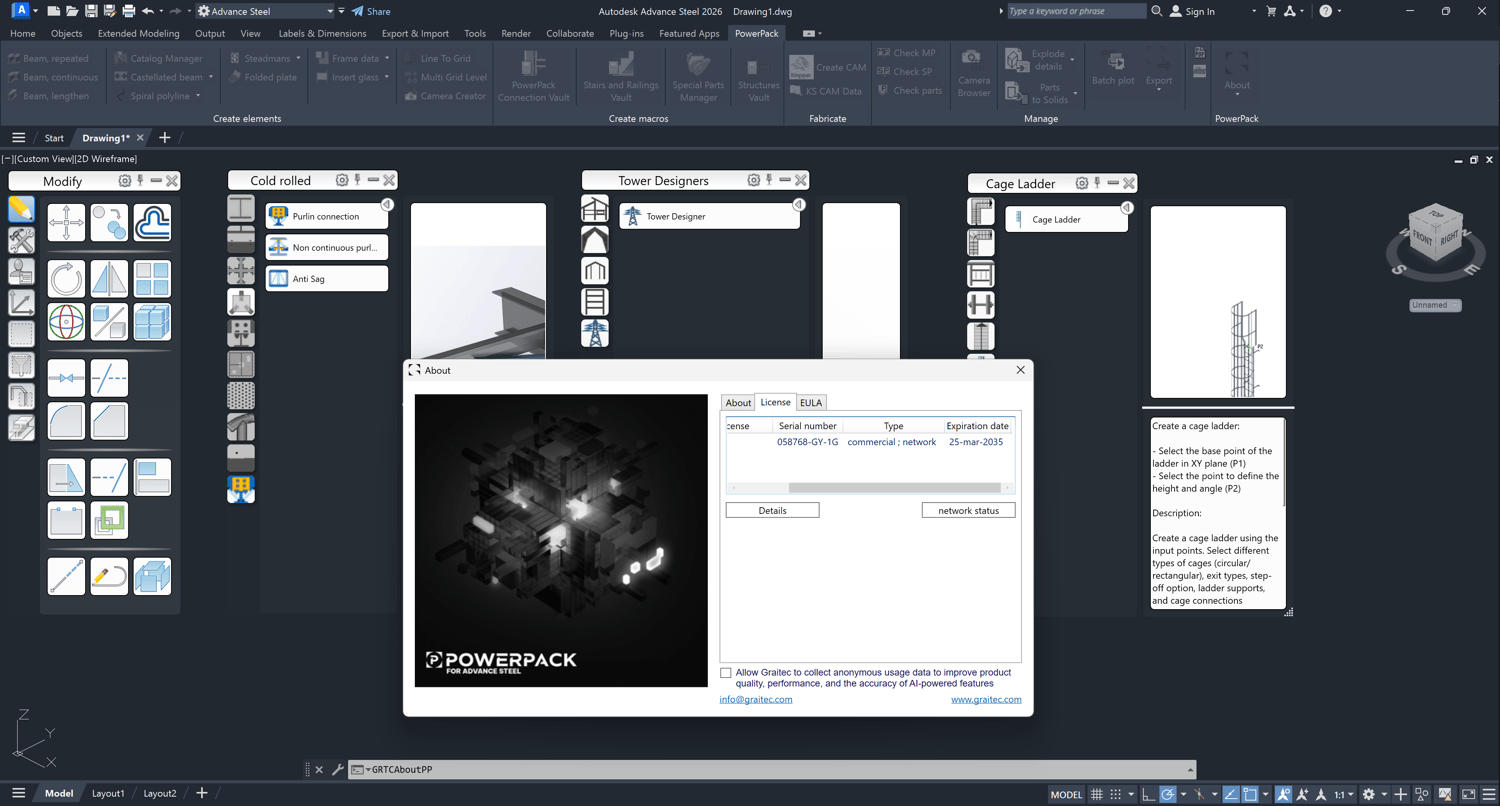Expand the Unnamed ViewCube coordinate dropdown
This screenshot has height=806, width=1500.
click(1435, 305)
